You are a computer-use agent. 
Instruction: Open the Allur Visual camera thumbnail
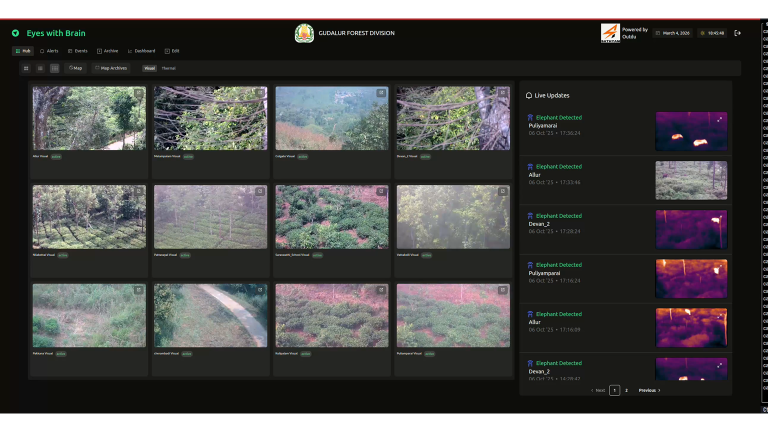[x=89, y=119]
